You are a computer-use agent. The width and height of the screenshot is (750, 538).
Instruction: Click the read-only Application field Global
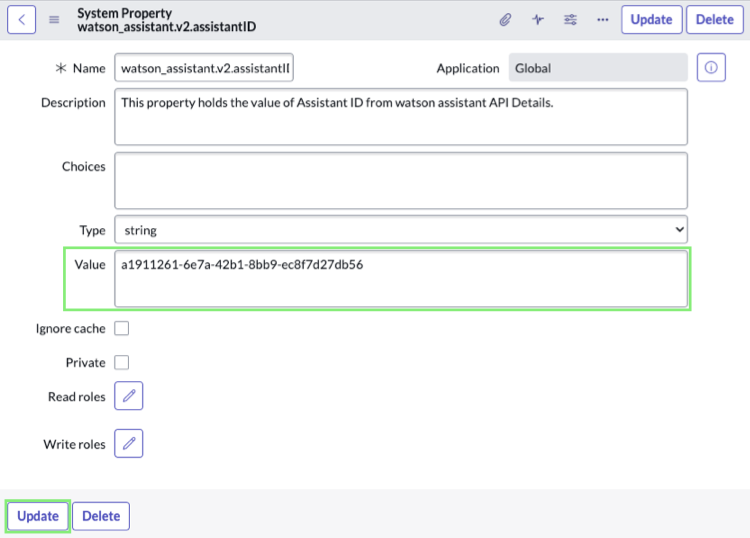tap(598, 67)
